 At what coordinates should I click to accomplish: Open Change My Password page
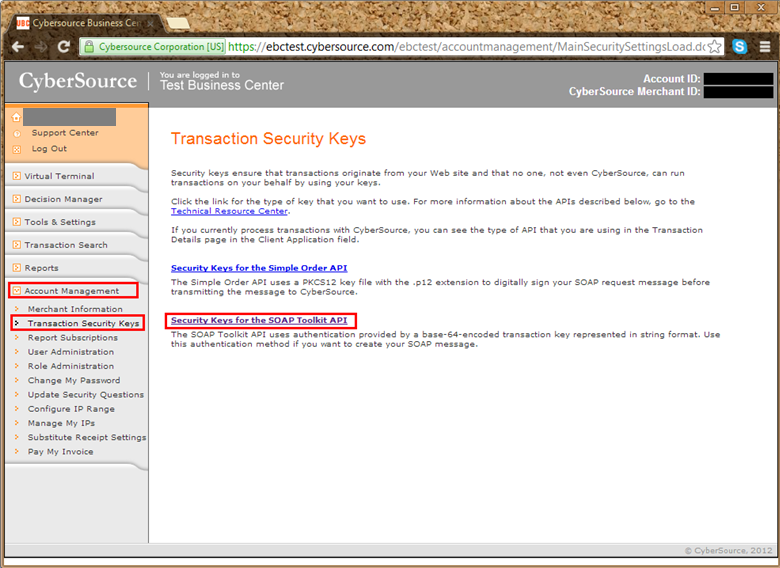74,380
